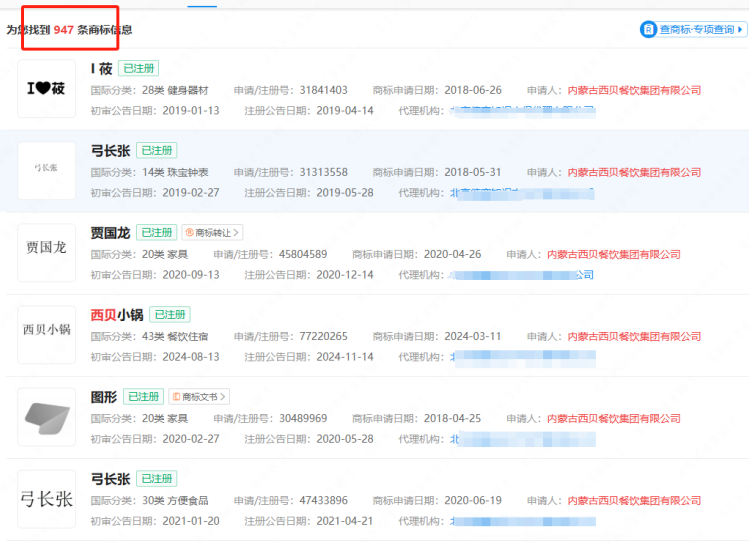Open agency link in 贾国龙 row
Image resolution: width=749 pixels, height=543 pixels.
pos(522,275)
